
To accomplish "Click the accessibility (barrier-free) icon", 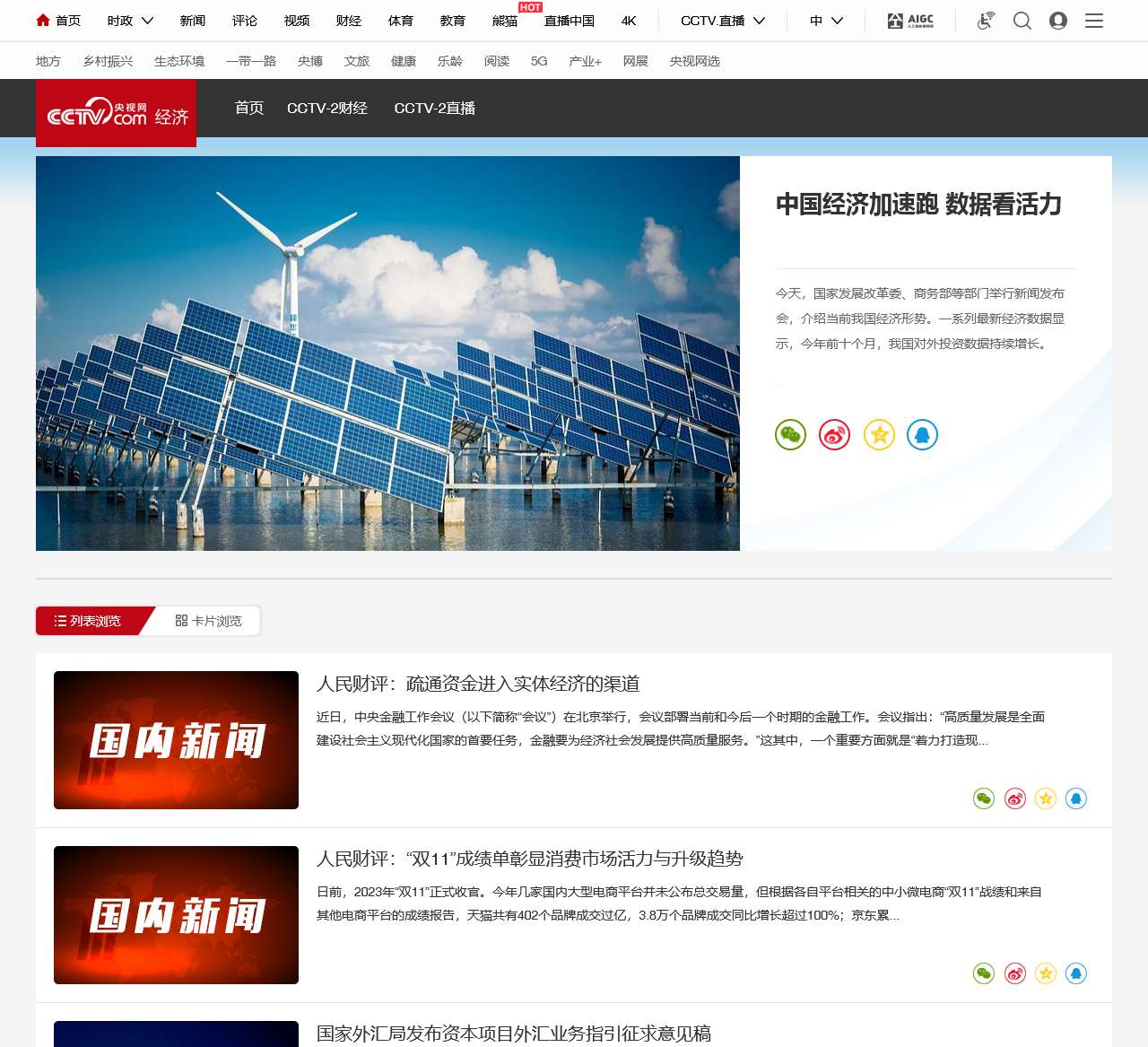I will [x=985, y=20].
